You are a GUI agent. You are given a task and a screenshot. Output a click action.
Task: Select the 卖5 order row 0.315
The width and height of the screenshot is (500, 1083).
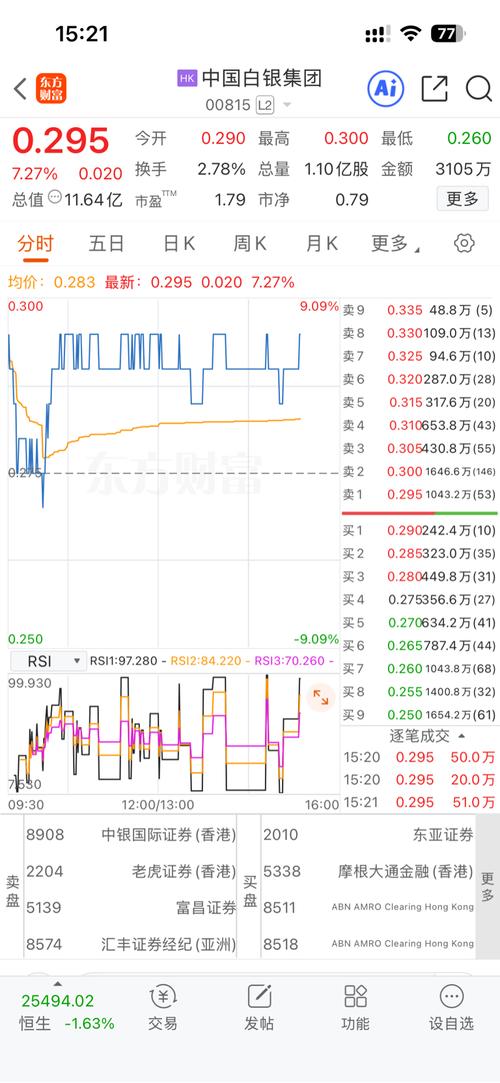pyautogui.click(x=420, y=403)
